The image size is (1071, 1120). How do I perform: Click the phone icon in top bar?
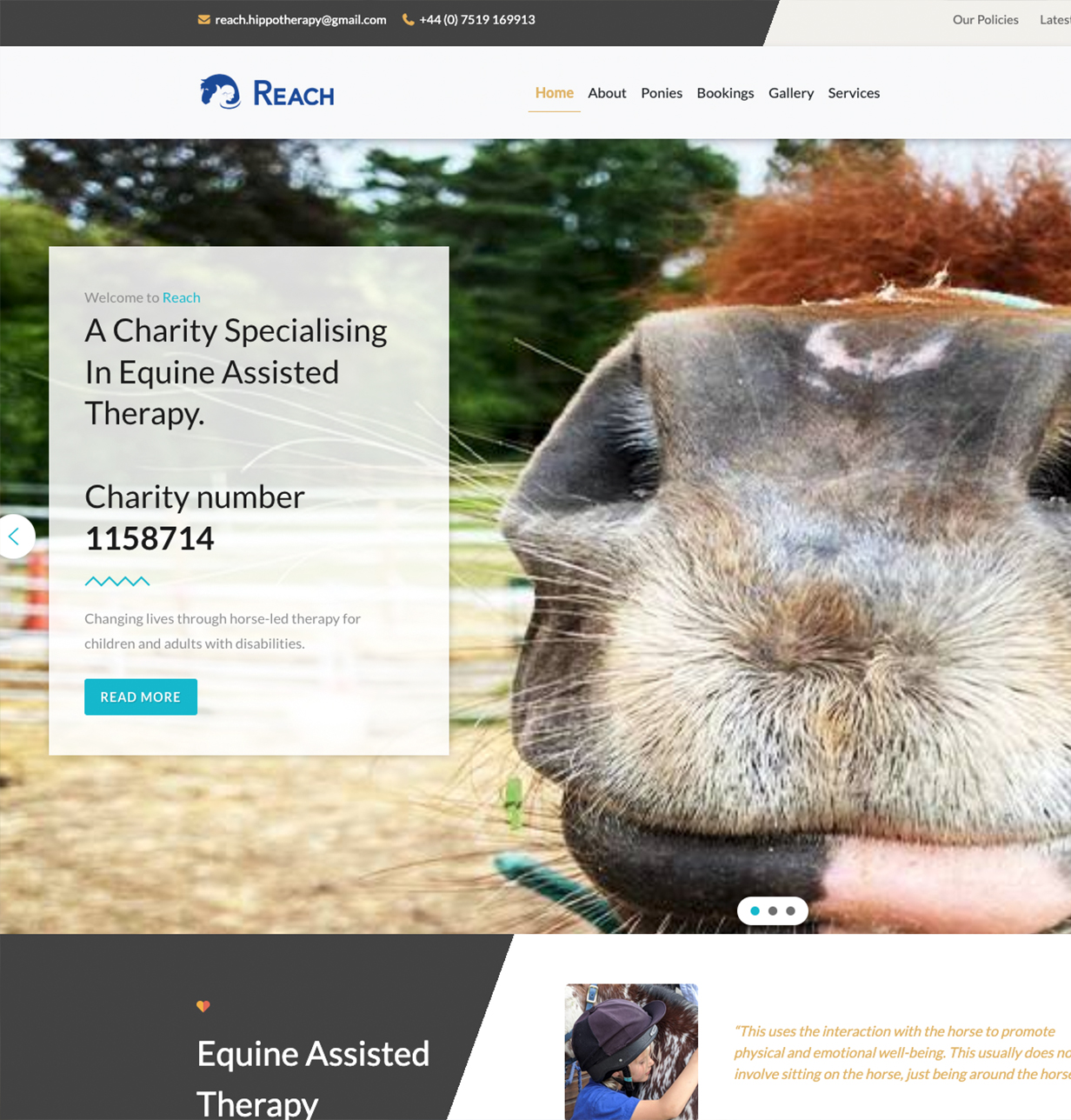coord(408,20)
